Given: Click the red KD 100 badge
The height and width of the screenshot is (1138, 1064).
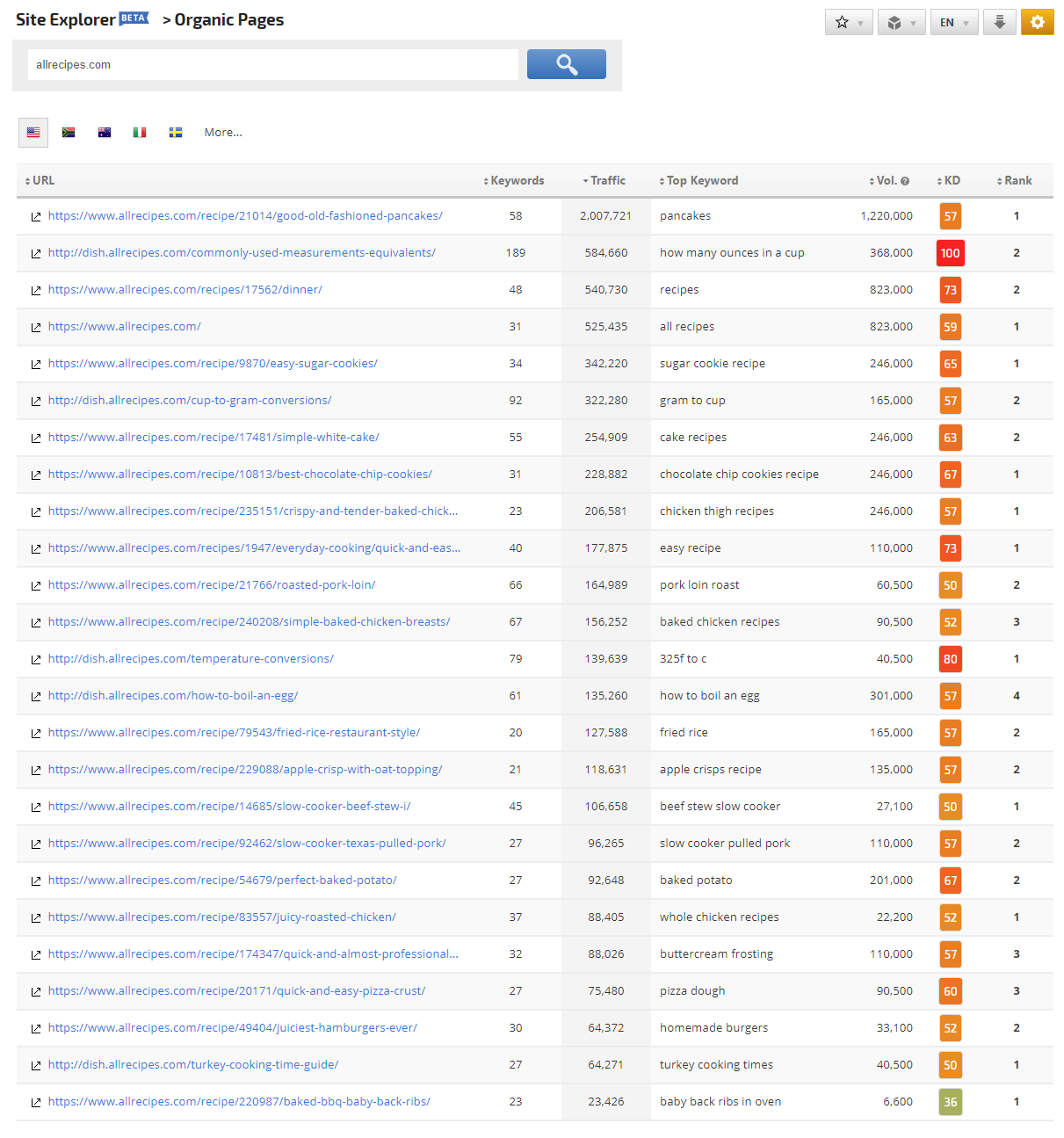Looking at the screenshot, I should 950,253.
